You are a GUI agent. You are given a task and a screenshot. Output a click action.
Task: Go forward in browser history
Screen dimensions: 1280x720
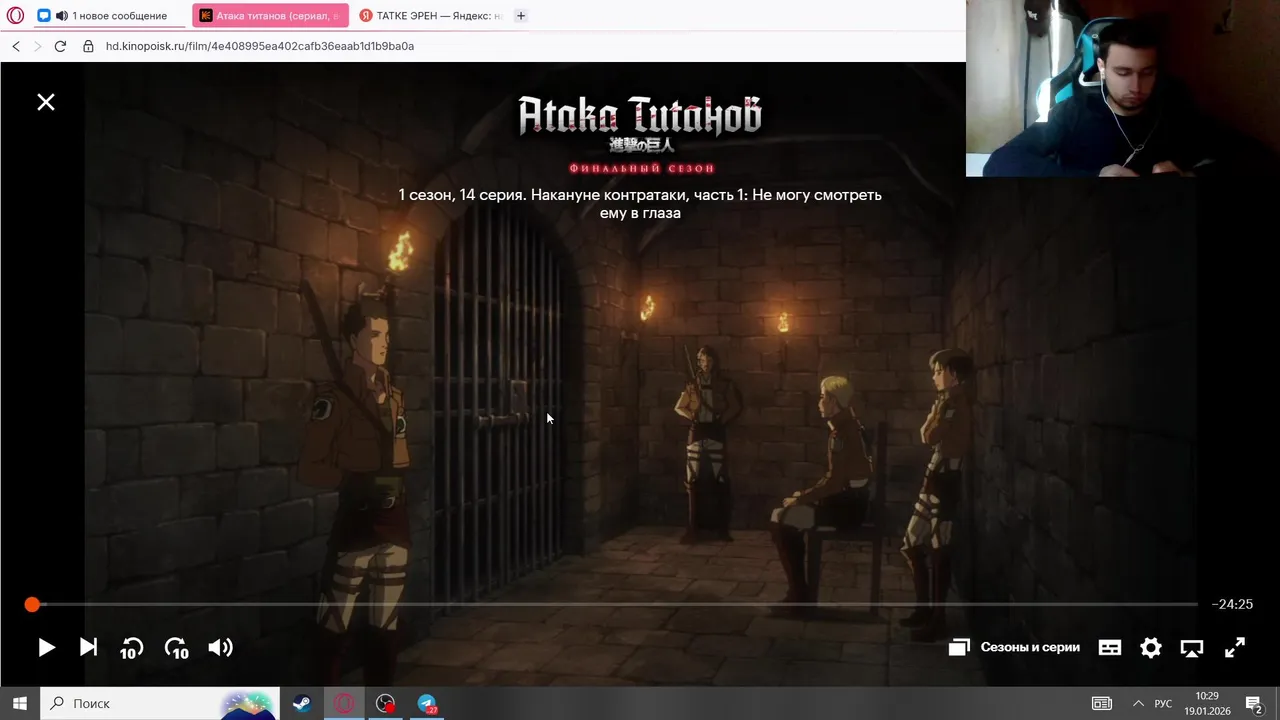38,46
